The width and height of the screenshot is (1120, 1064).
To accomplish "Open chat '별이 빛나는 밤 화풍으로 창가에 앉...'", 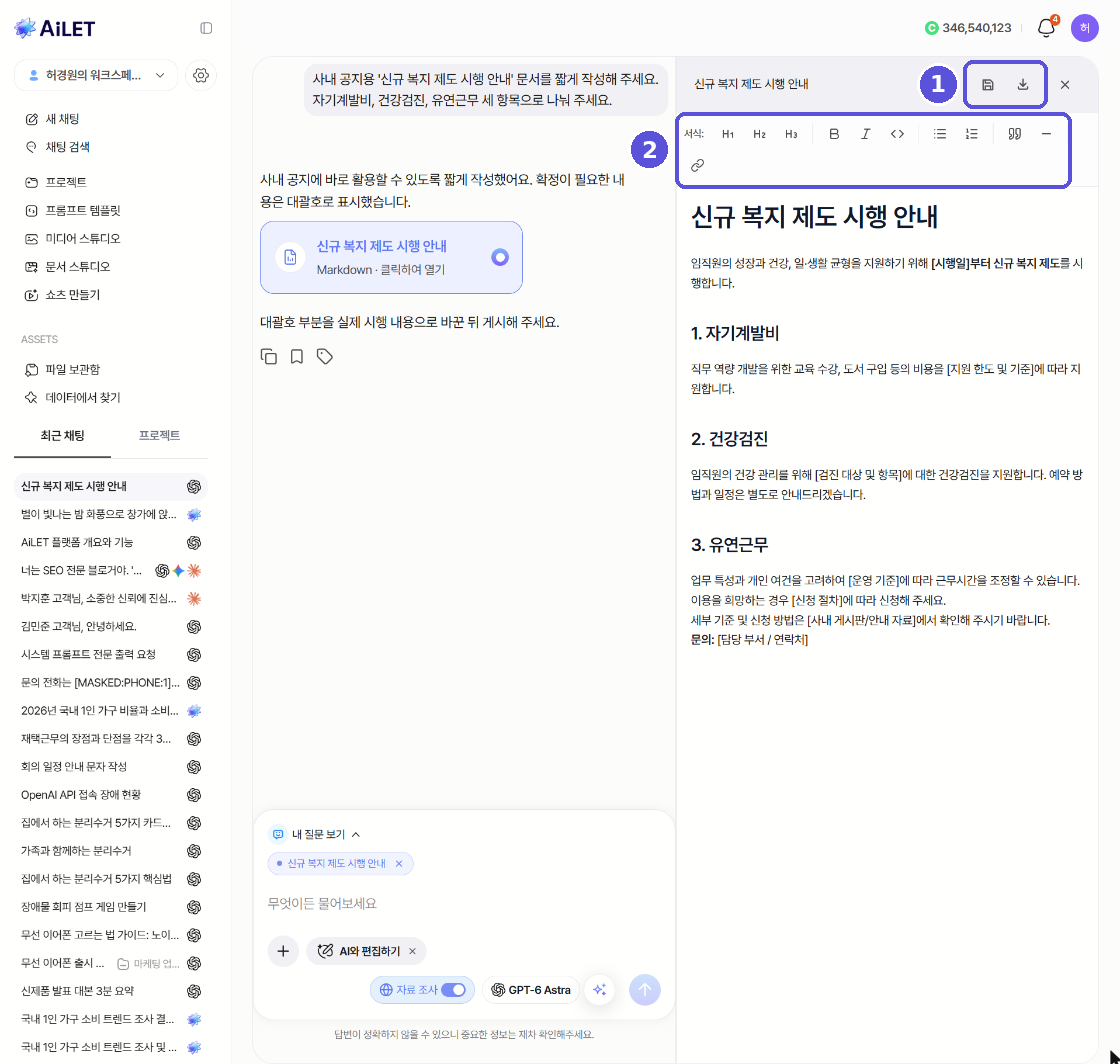I will point(111,514).
